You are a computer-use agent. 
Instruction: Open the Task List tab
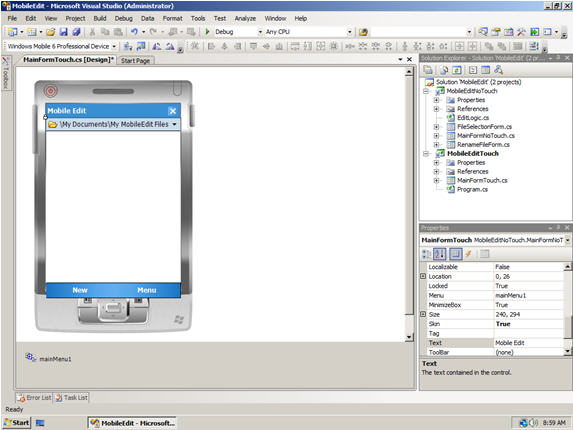pos(72,397)
